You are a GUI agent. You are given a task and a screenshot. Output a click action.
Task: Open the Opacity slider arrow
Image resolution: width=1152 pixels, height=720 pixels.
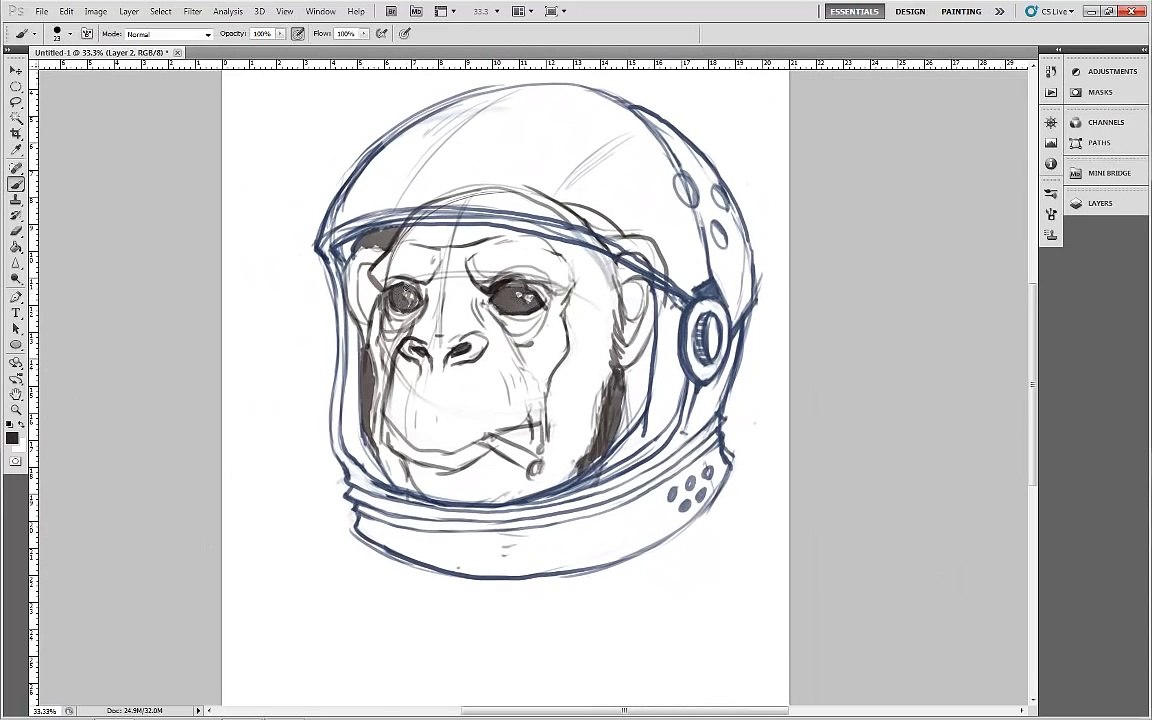[280, 34]
